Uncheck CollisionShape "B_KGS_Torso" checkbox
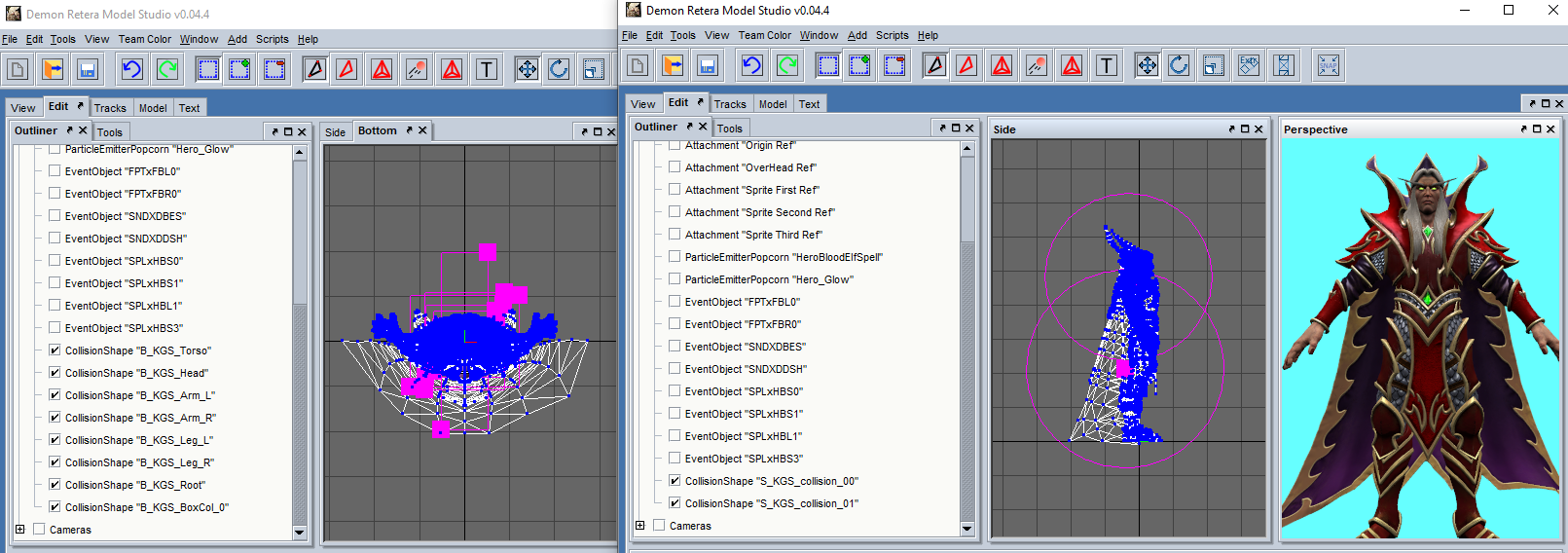Image resolution: width=1568 pixels, height=553 pixels. click(x=55, y=350)
